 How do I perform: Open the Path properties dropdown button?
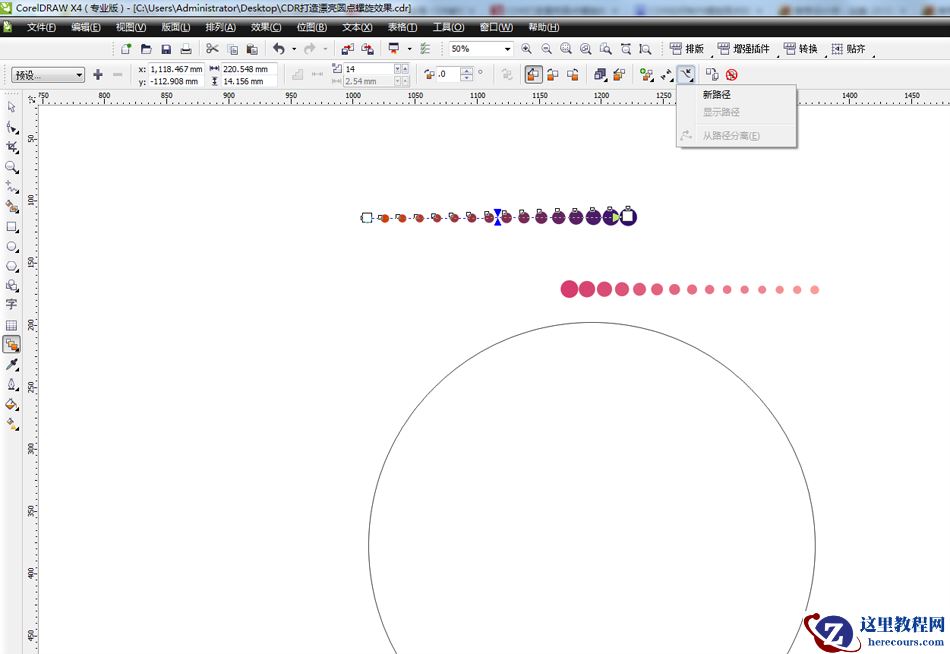click(686, 75)
